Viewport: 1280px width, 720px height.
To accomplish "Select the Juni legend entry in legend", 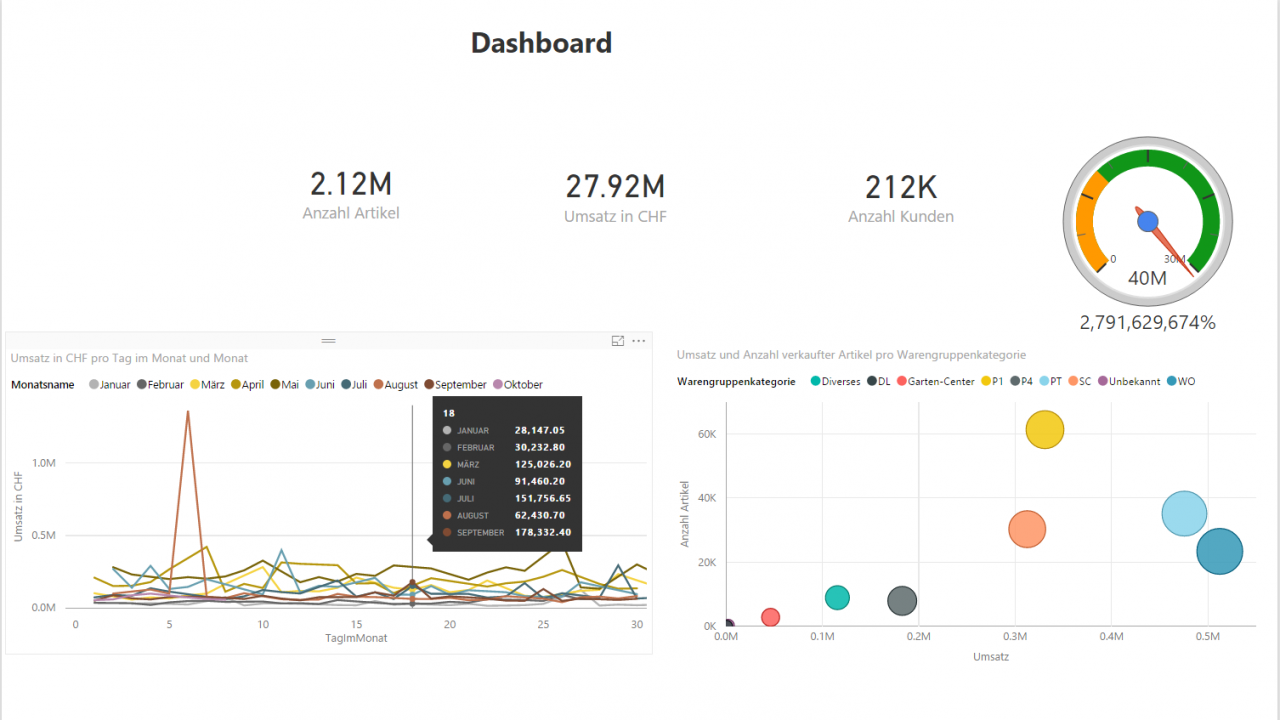I will coord(321,384).
